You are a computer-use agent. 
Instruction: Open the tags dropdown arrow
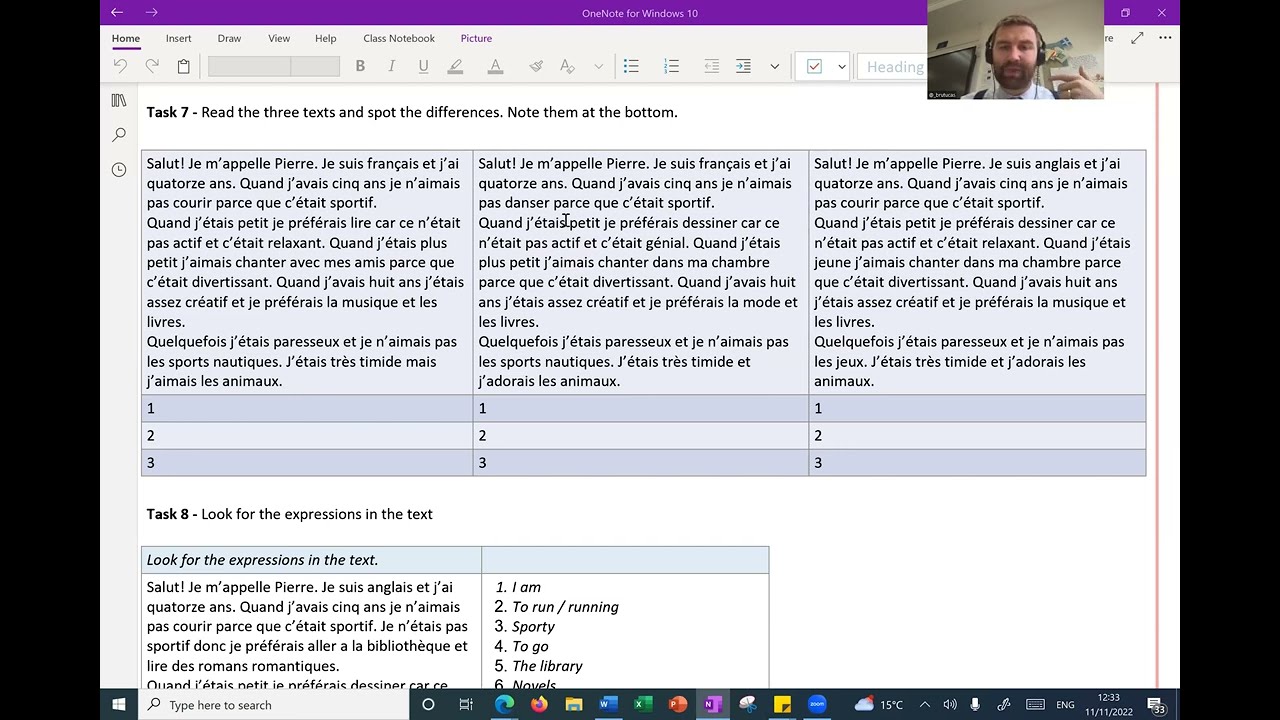click(x=841, y=66)
